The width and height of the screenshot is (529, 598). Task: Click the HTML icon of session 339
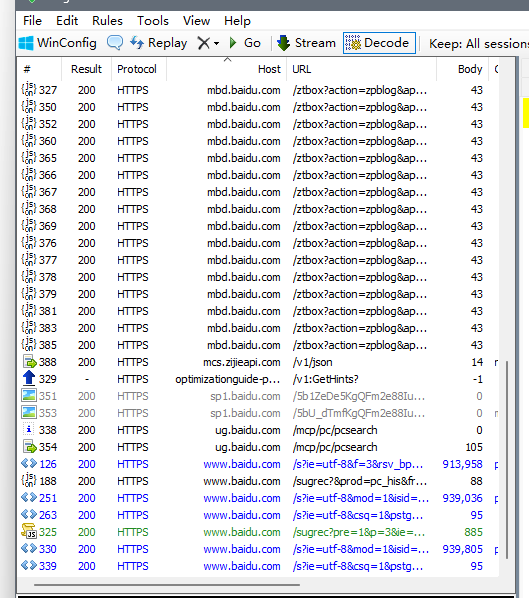tap(29, 565)
